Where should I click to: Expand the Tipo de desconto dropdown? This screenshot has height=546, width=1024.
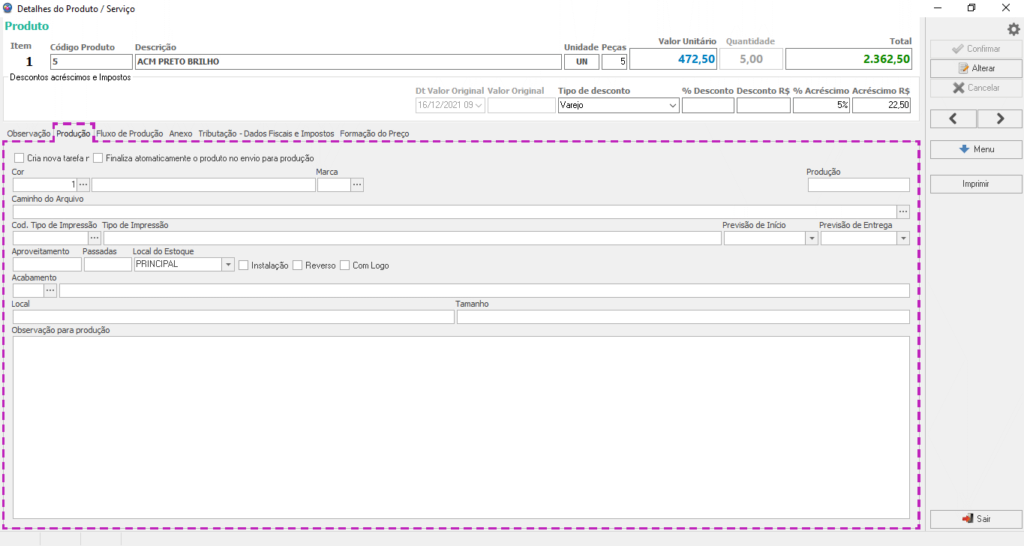tap(672, 105)
